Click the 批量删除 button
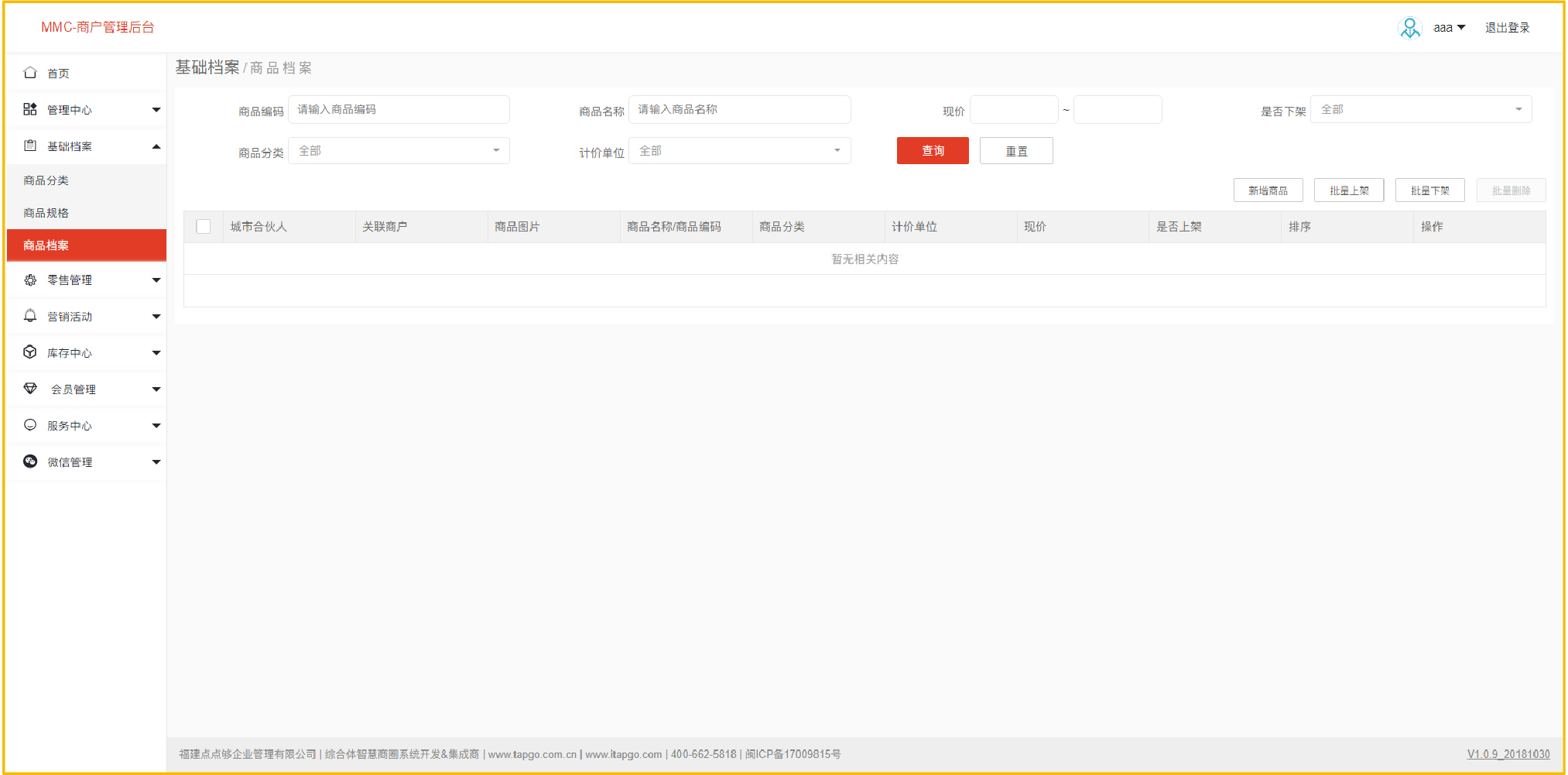Image resolution: width=1568 pixels, height=775 pixels. pos(1512,190)
